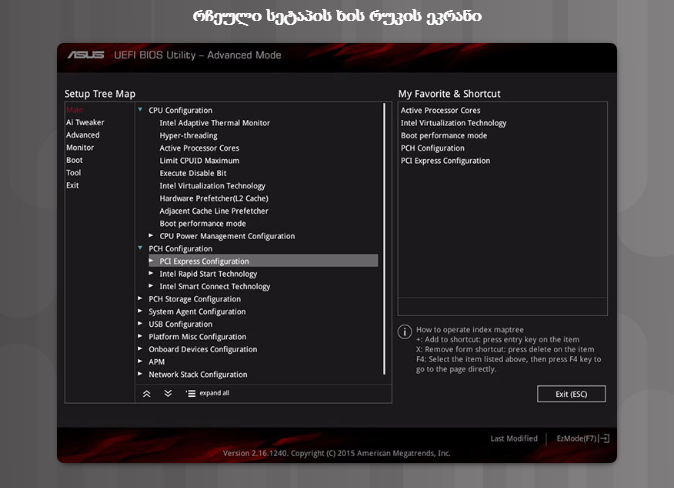Select Monitor in the left menu

(80, 147)
